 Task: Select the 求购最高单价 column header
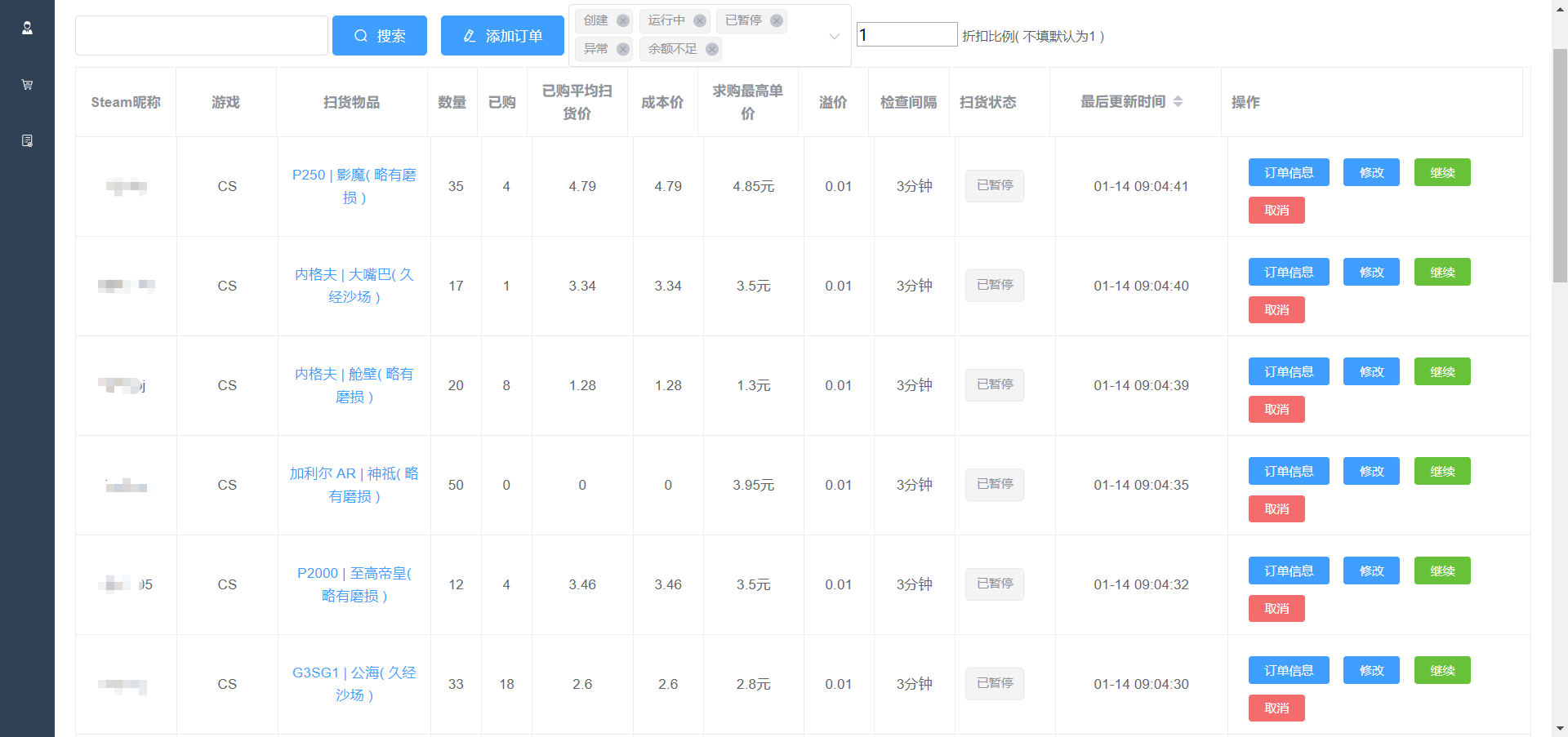(747, 102)
